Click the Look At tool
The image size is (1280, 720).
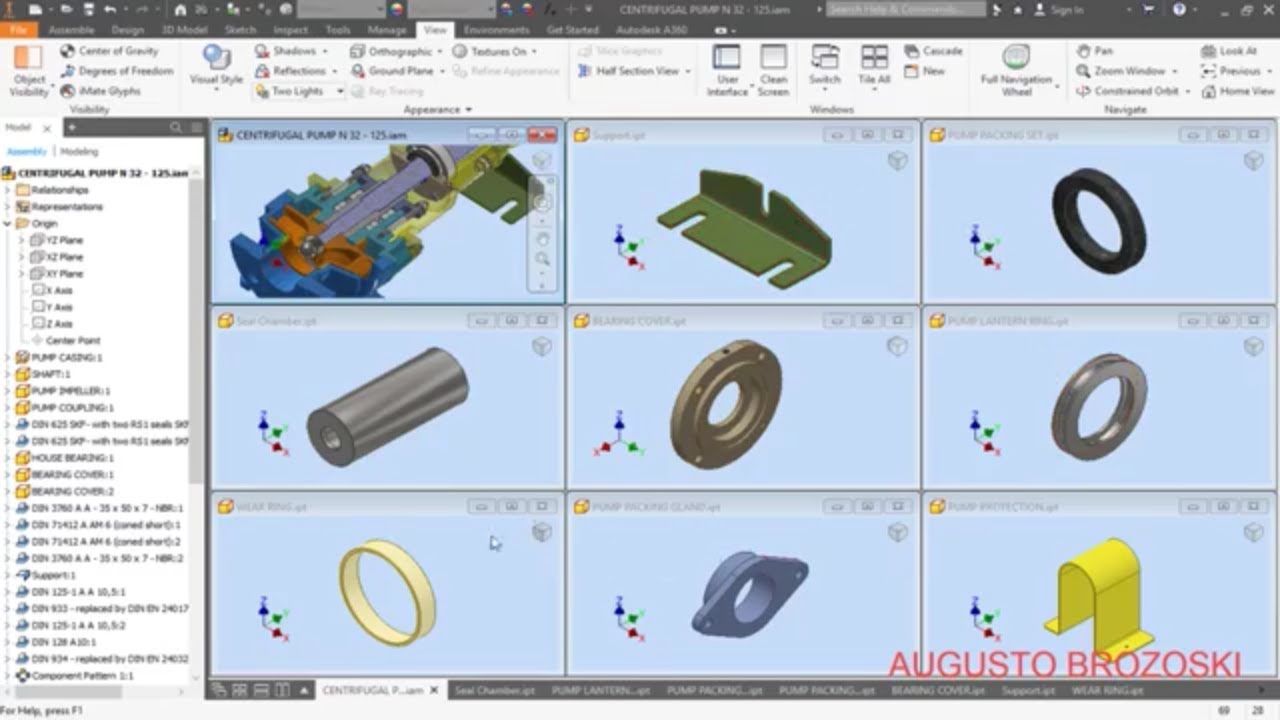pyautogui.click(x=1229, y=51)
